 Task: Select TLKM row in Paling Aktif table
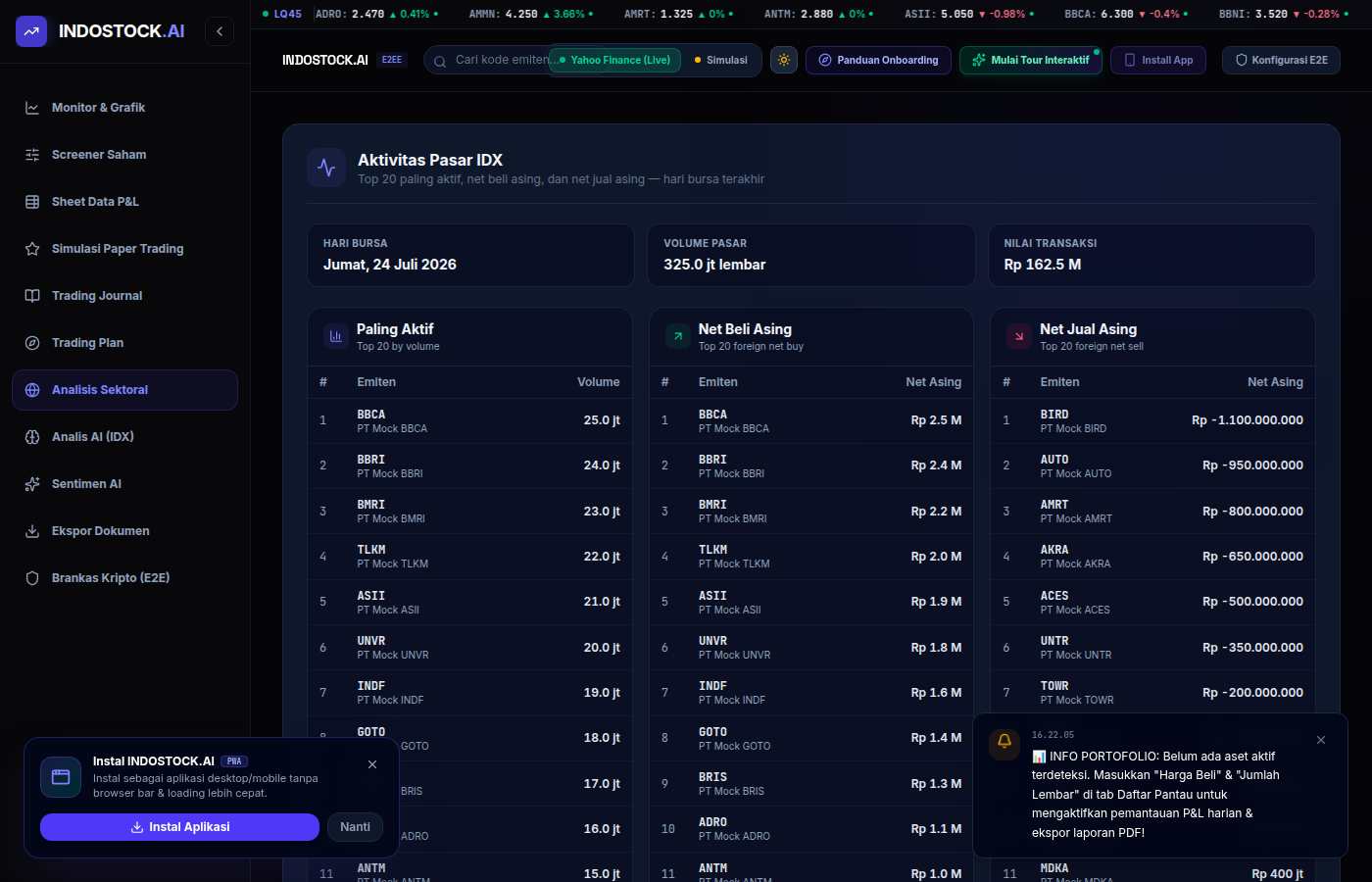pos(469,557)
